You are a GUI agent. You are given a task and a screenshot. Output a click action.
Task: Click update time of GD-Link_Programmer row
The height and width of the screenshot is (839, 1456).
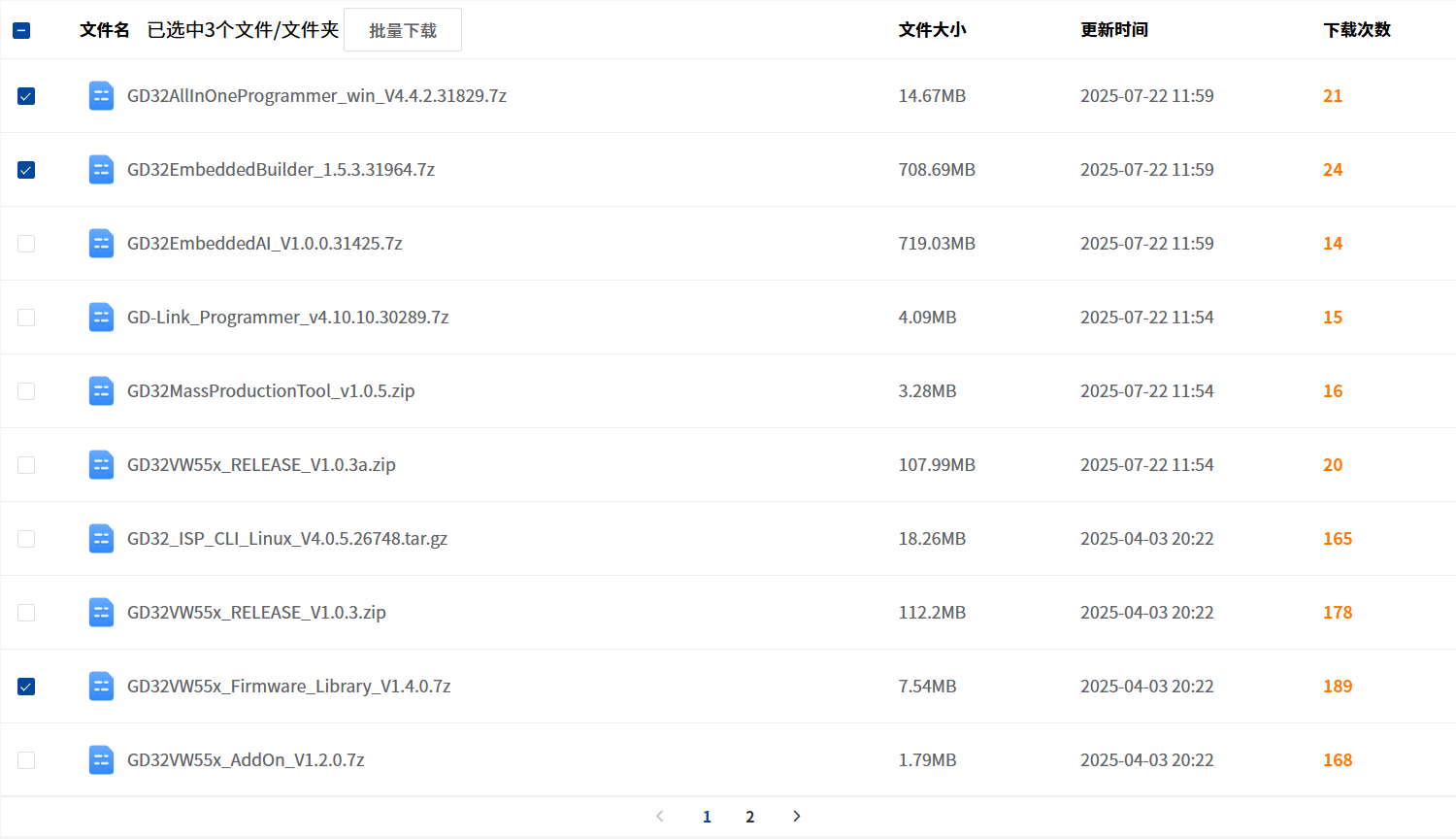1147,318
